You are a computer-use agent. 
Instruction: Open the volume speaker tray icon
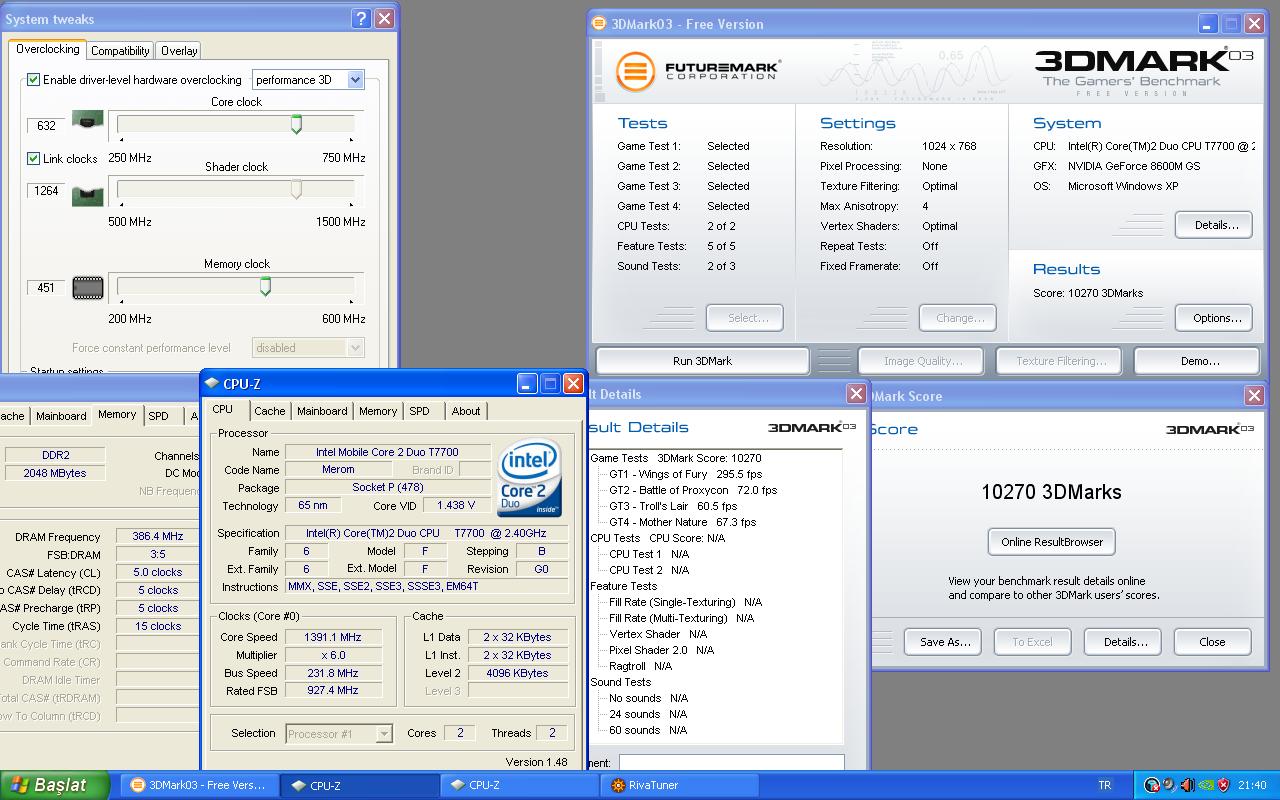(1187, 785)
